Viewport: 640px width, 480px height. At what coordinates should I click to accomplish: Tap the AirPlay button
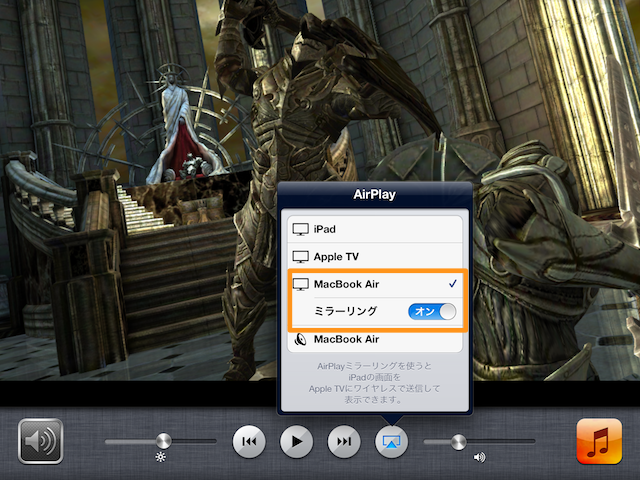coord(391,441)
